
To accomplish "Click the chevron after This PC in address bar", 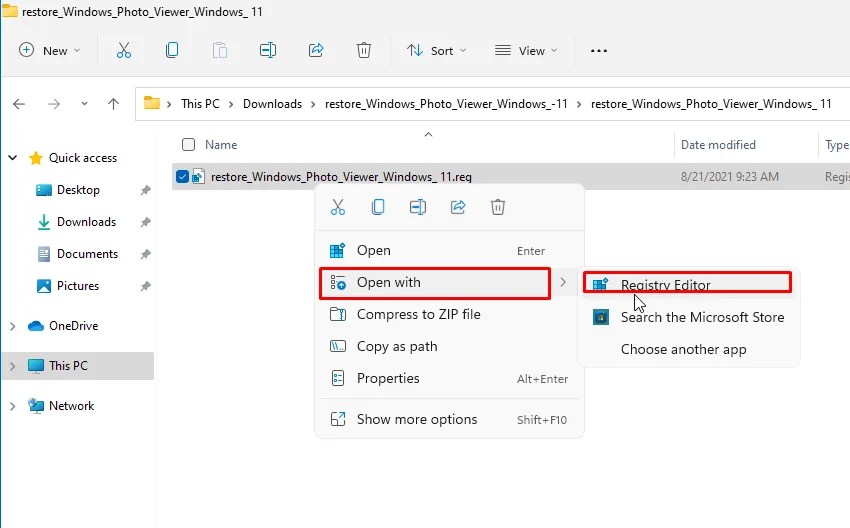I will click(x=231, y=104).
